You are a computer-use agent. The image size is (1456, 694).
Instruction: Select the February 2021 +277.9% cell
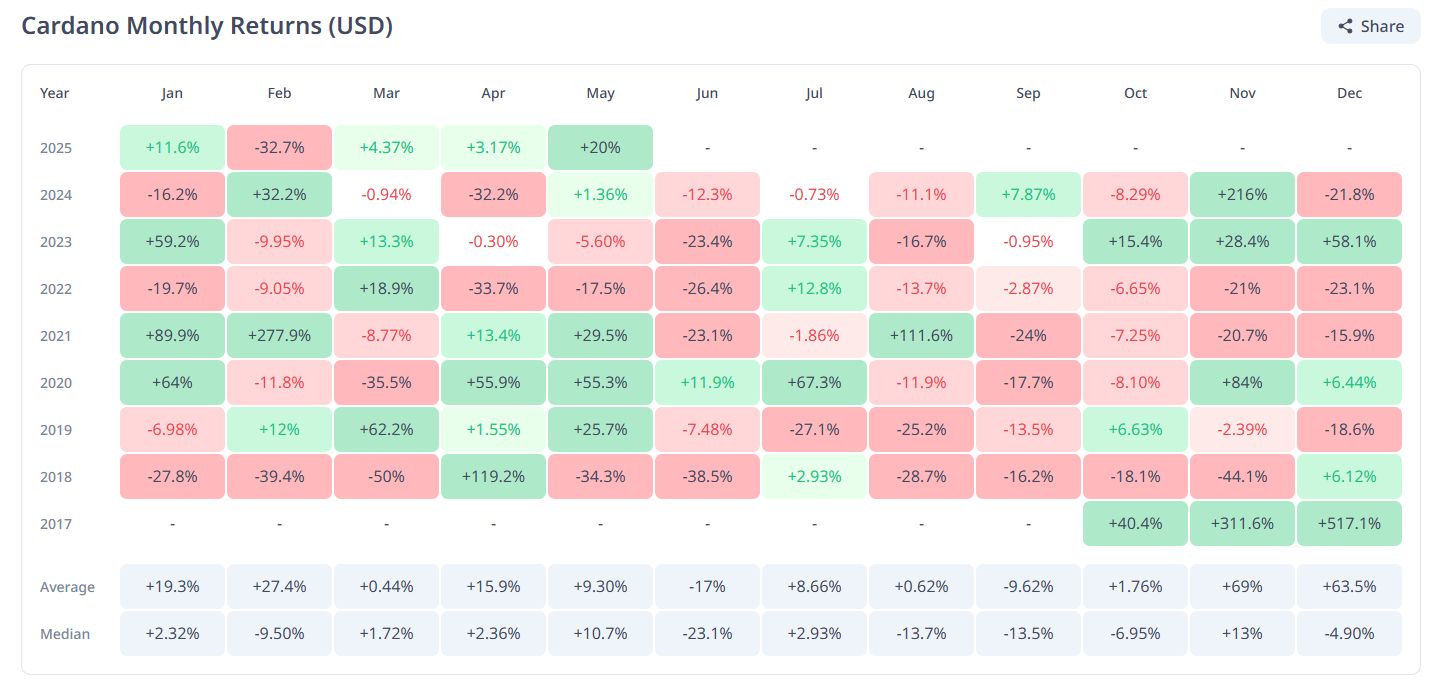click(x=279, y=336)
